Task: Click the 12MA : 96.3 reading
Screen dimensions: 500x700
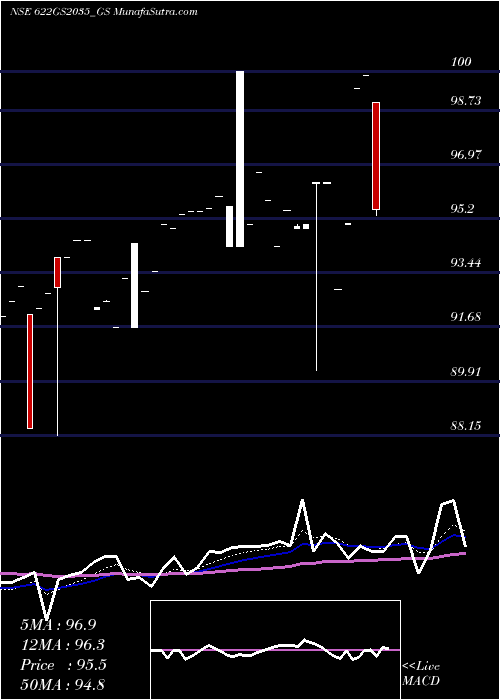Action: 63,645
